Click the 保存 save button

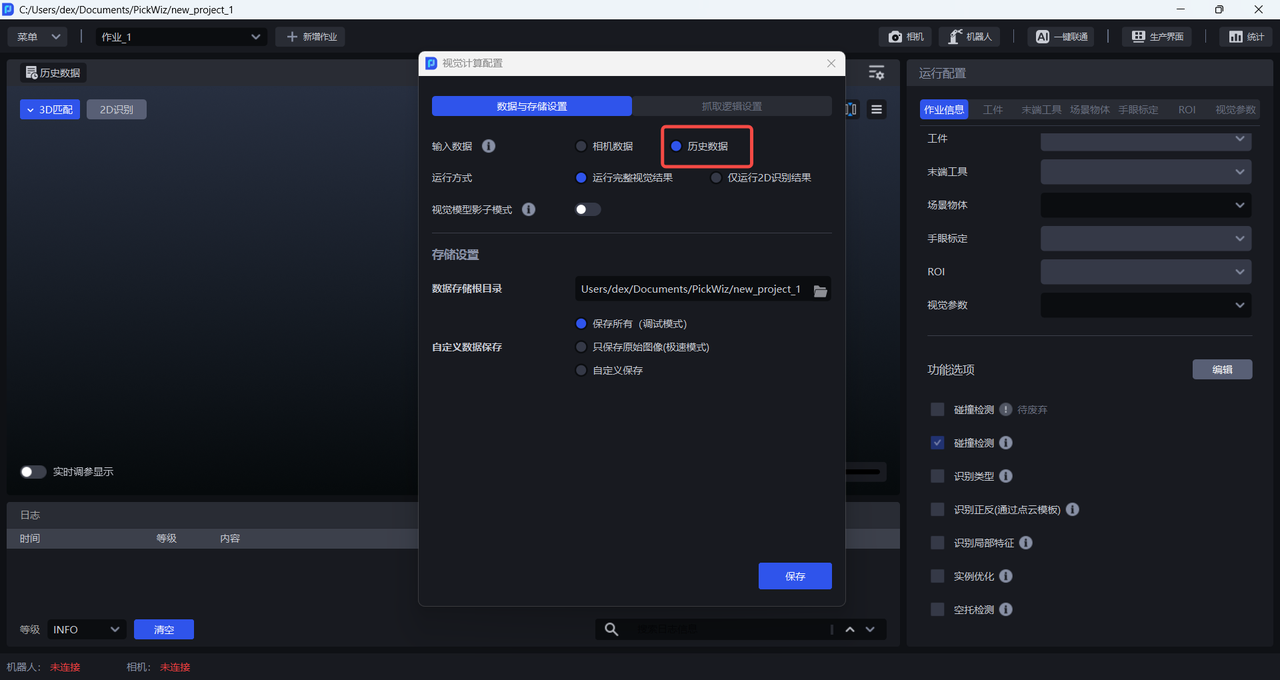pyautogui.click(x=795, y=576)
